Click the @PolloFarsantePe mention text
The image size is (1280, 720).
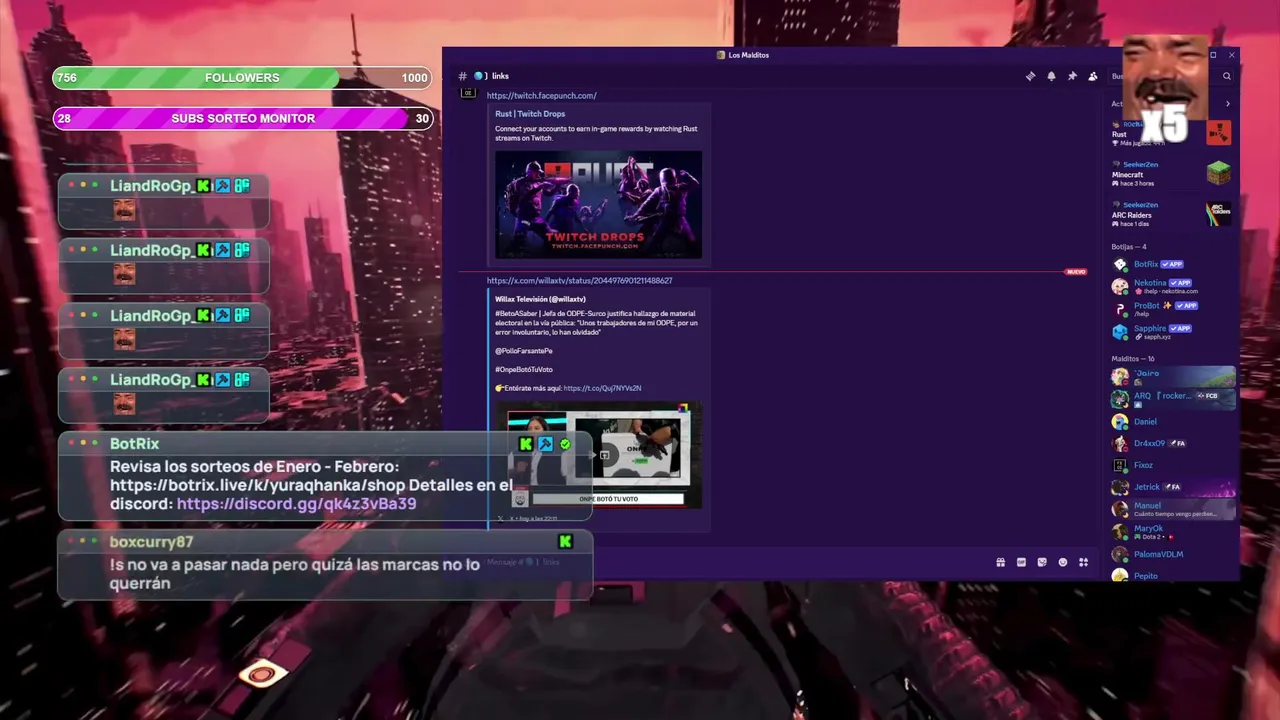524,351
